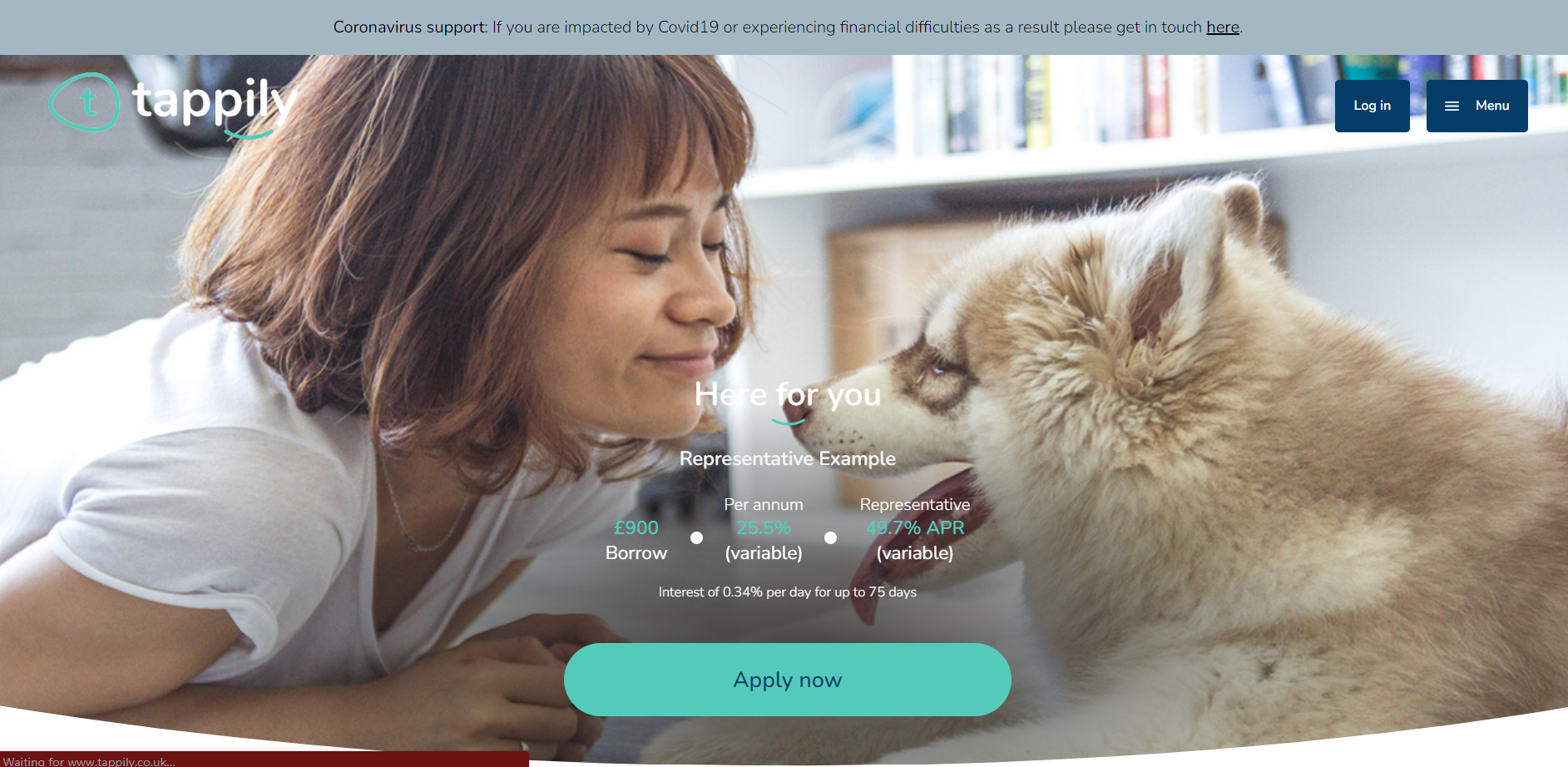Follow the 'here' Coronavirus support link
The height and width of the screenshot is (767, 1568).
pyautogui.click(x=1222, y=27)
